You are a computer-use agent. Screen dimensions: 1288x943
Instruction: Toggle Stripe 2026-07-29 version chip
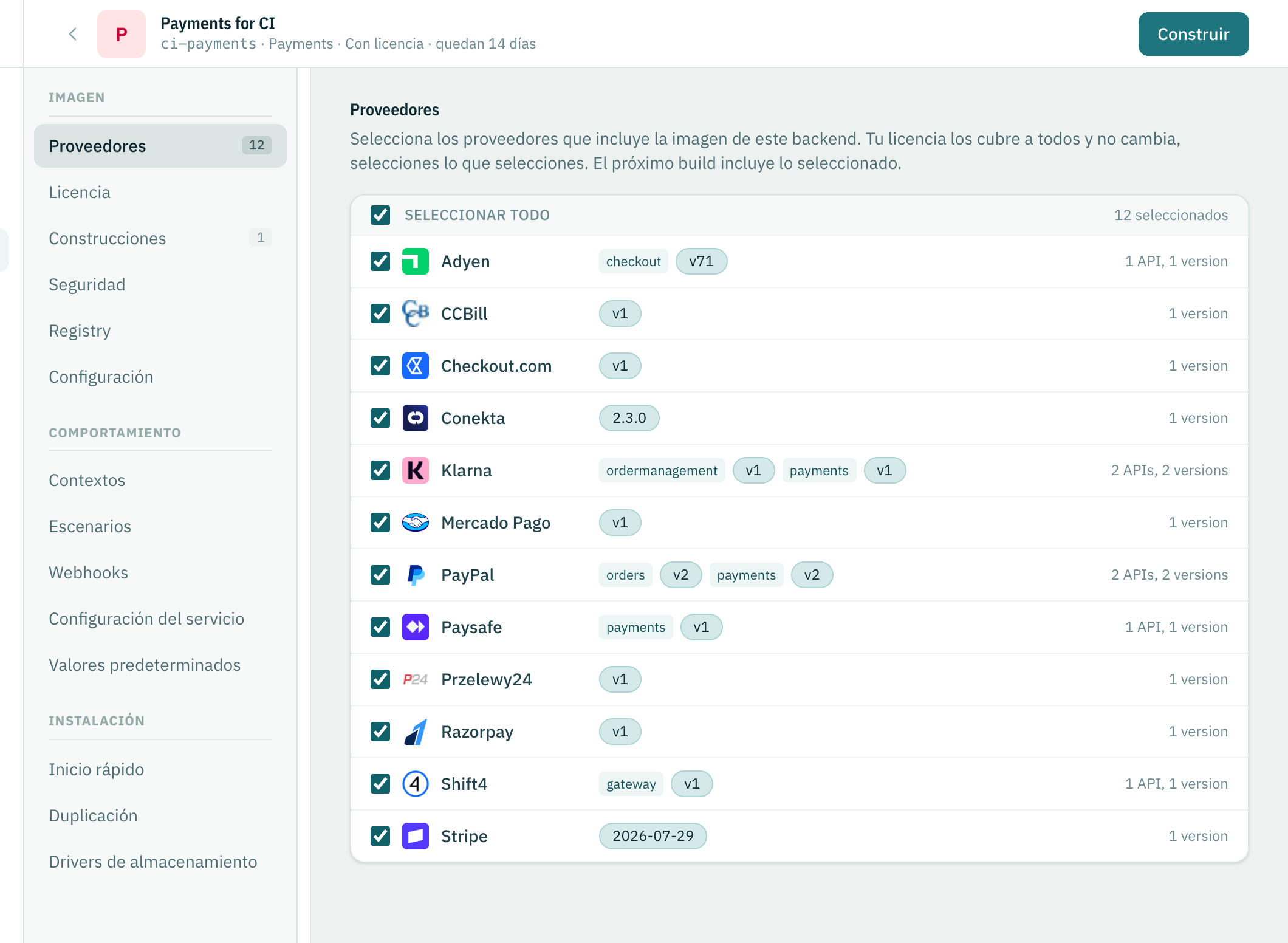click(653, 836)
